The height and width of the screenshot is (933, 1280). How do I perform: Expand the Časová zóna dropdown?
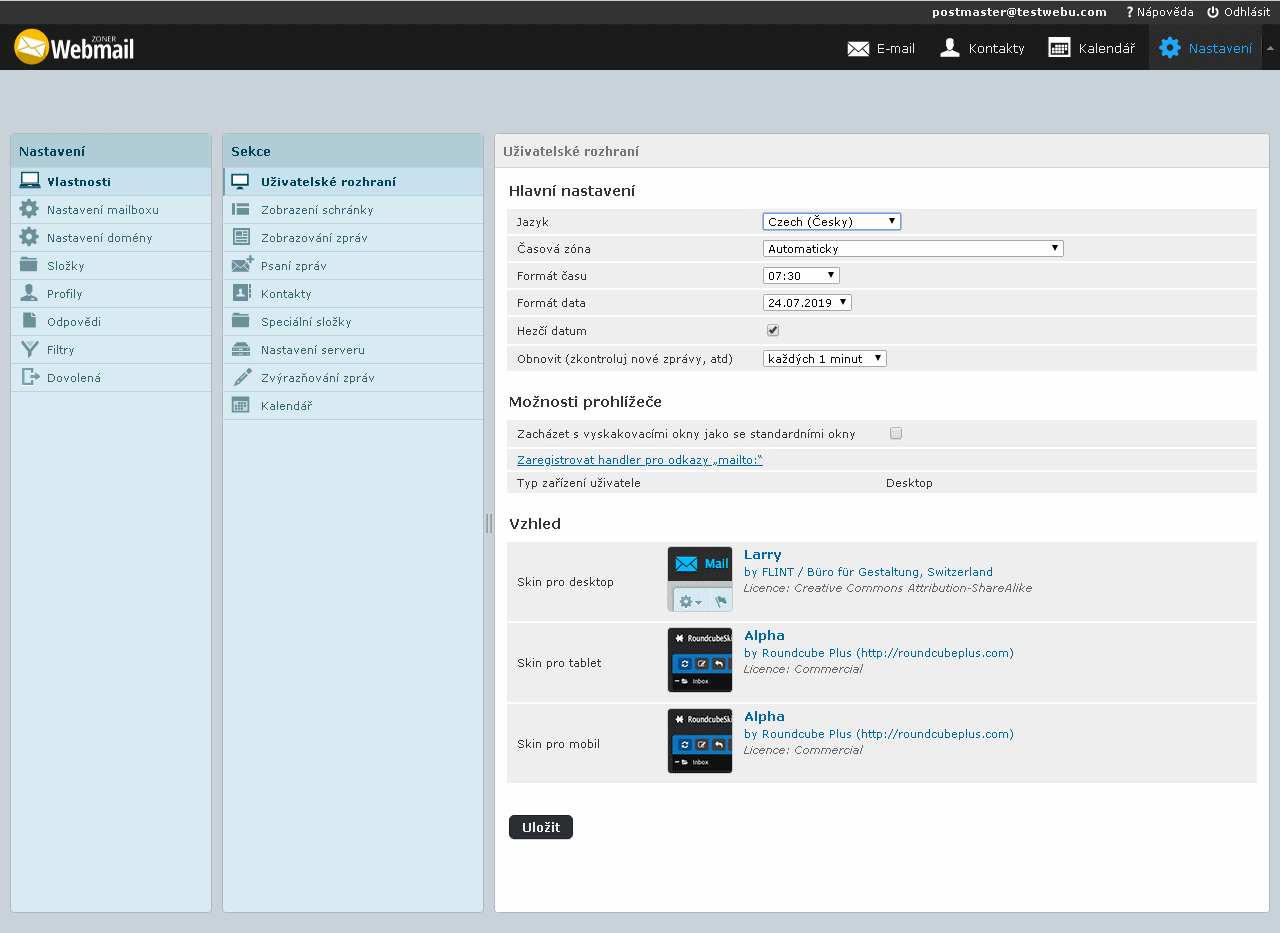click(912, 249)
